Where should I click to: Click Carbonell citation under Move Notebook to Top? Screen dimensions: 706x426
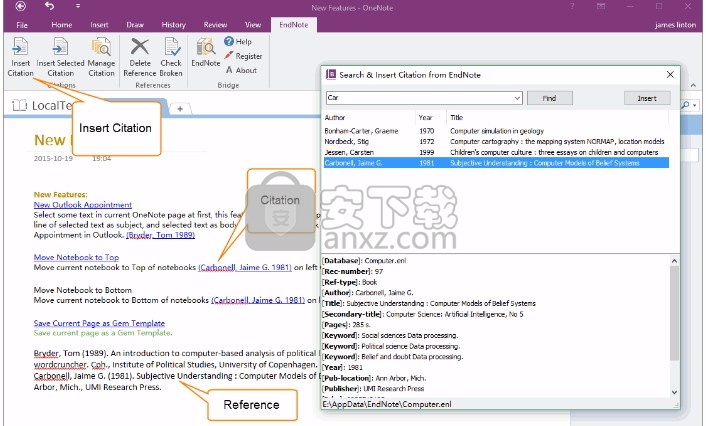[245, 267]
